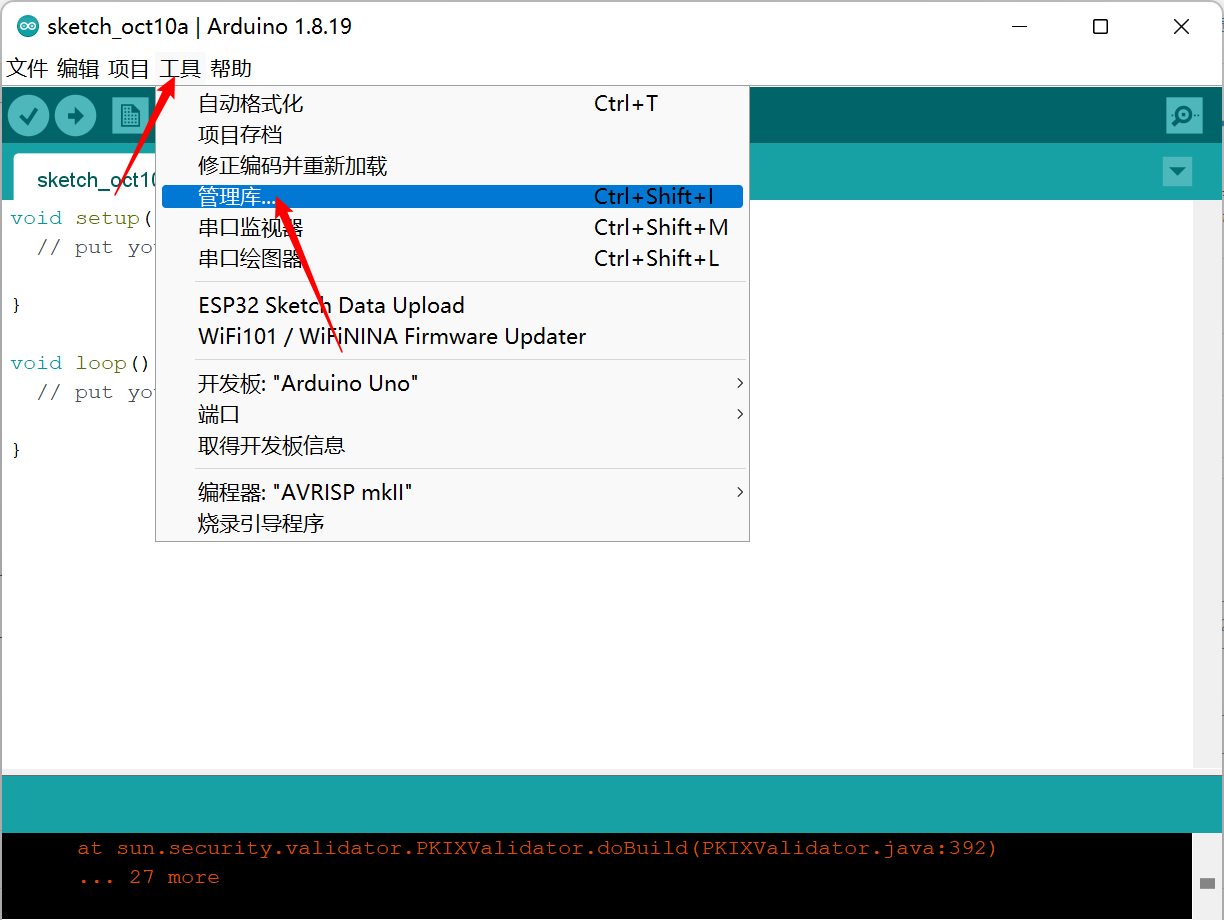Click the Arduino logo in title bar

pyautogui.click(x=28, y=27)
